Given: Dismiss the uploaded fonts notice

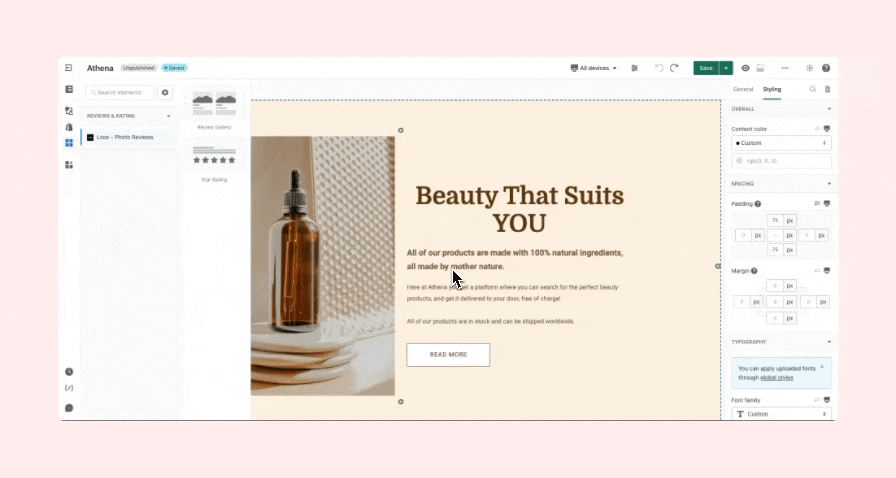Looking at the screenshot, I should [822, 367].
